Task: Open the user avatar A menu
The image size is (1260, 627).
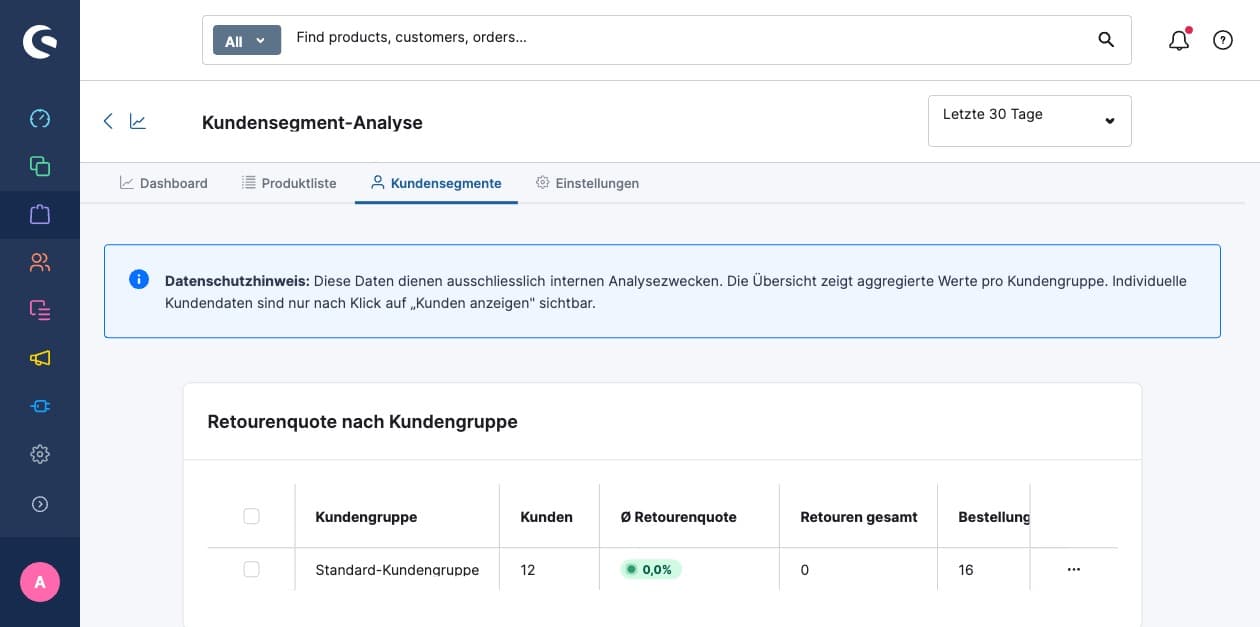Action: click(40, 582)
